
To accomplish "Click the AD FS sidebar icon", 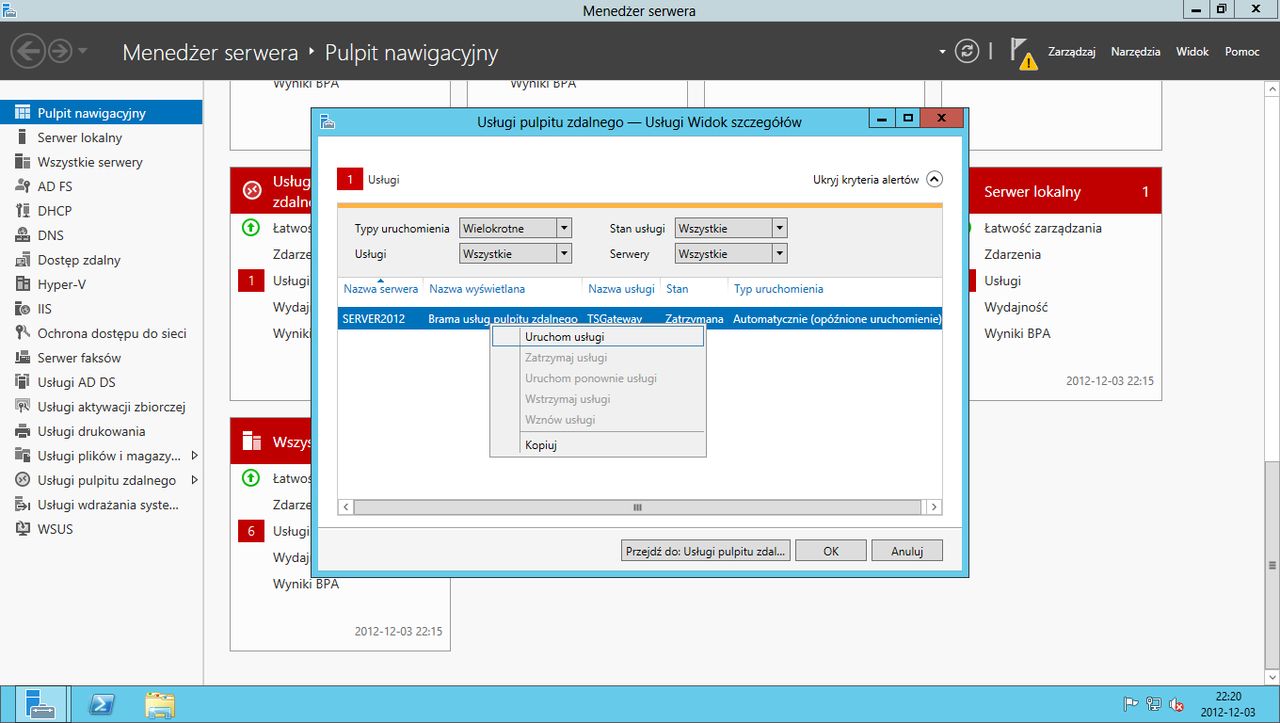I will (x=22, y=186).
